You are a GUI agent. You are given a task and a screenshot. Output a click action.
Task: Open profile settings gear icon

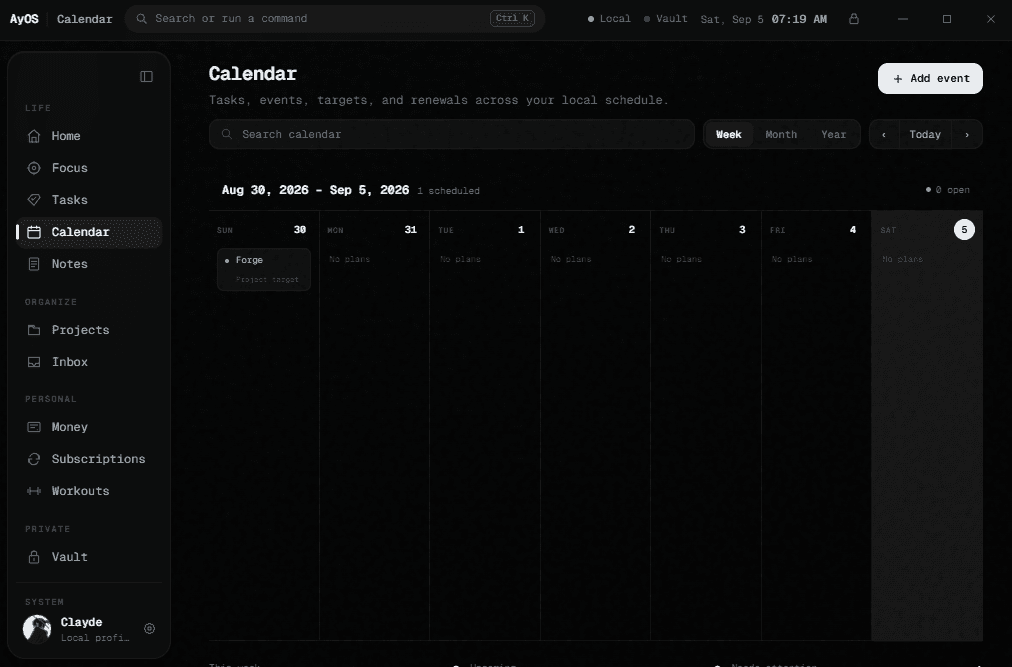(x=149, y=629)
